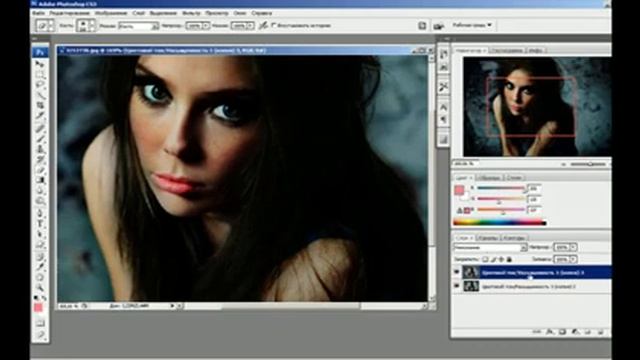Select the Eyedropper tool

[40, 267]
